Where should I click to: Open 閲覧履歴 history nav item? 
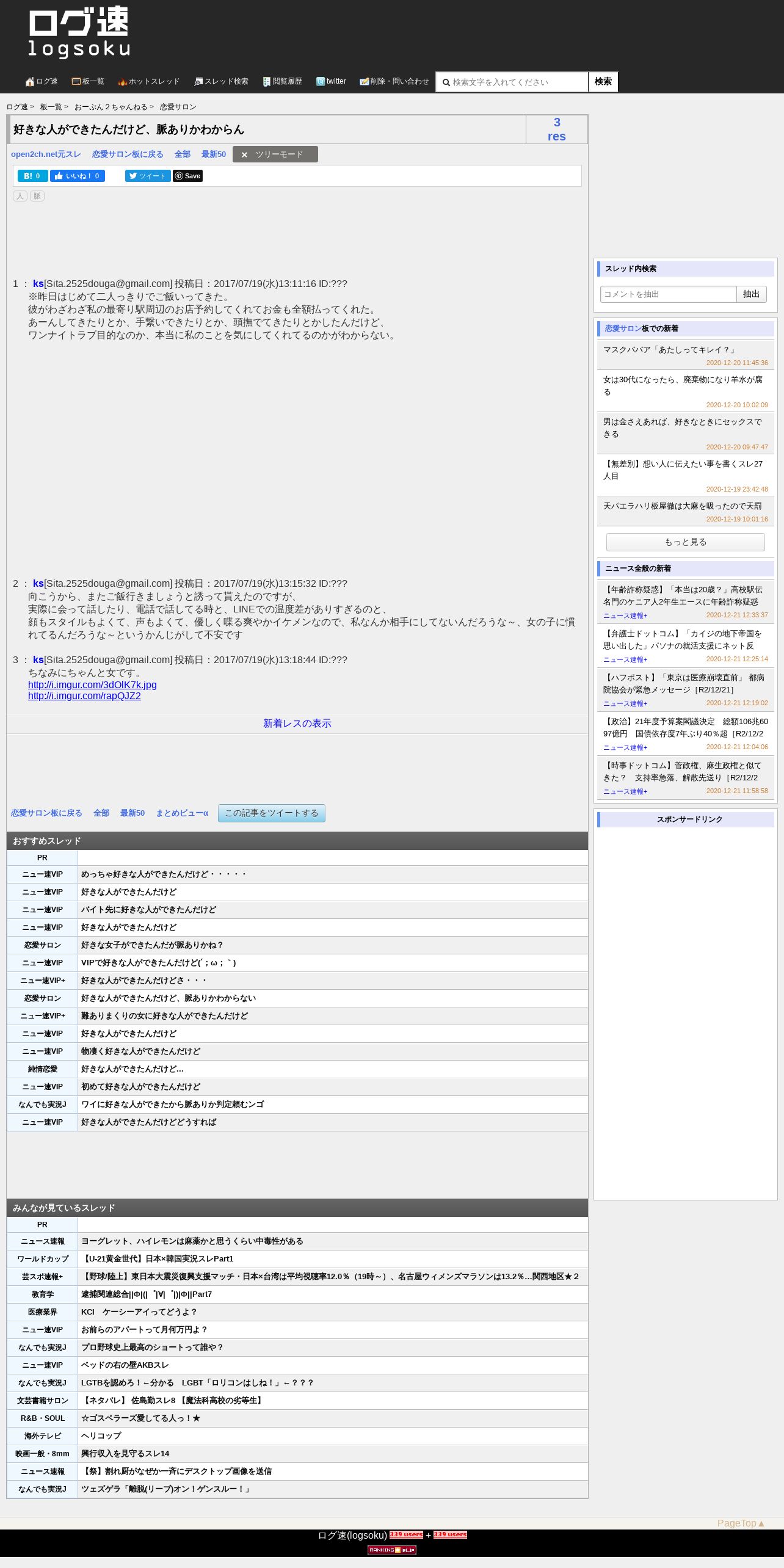pos(282,81)
